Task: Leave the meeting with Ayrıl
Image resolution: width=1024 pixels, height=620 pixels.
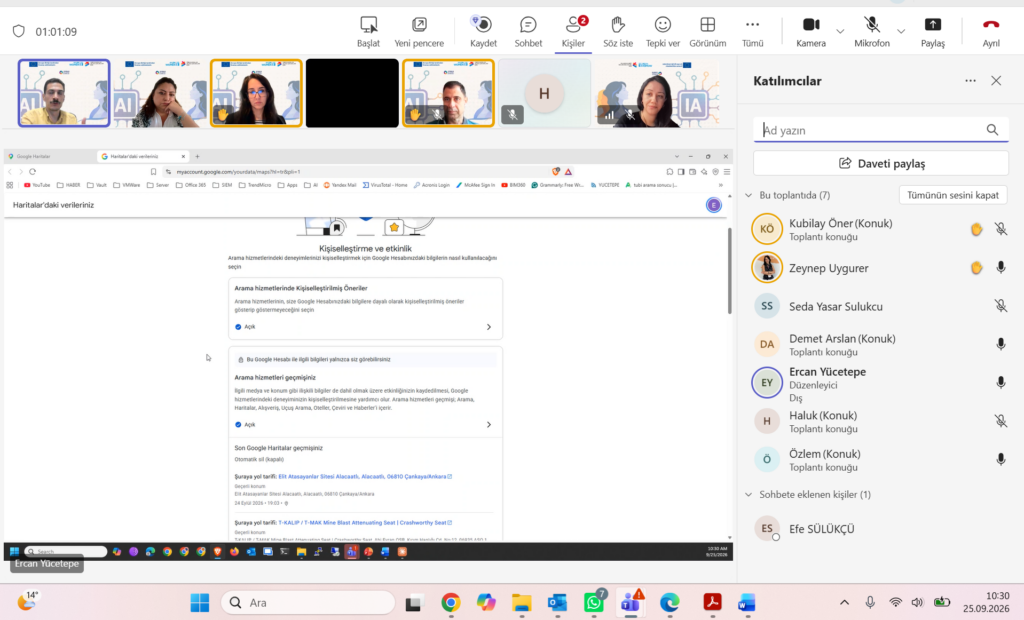Action: (x=991, y=31)
